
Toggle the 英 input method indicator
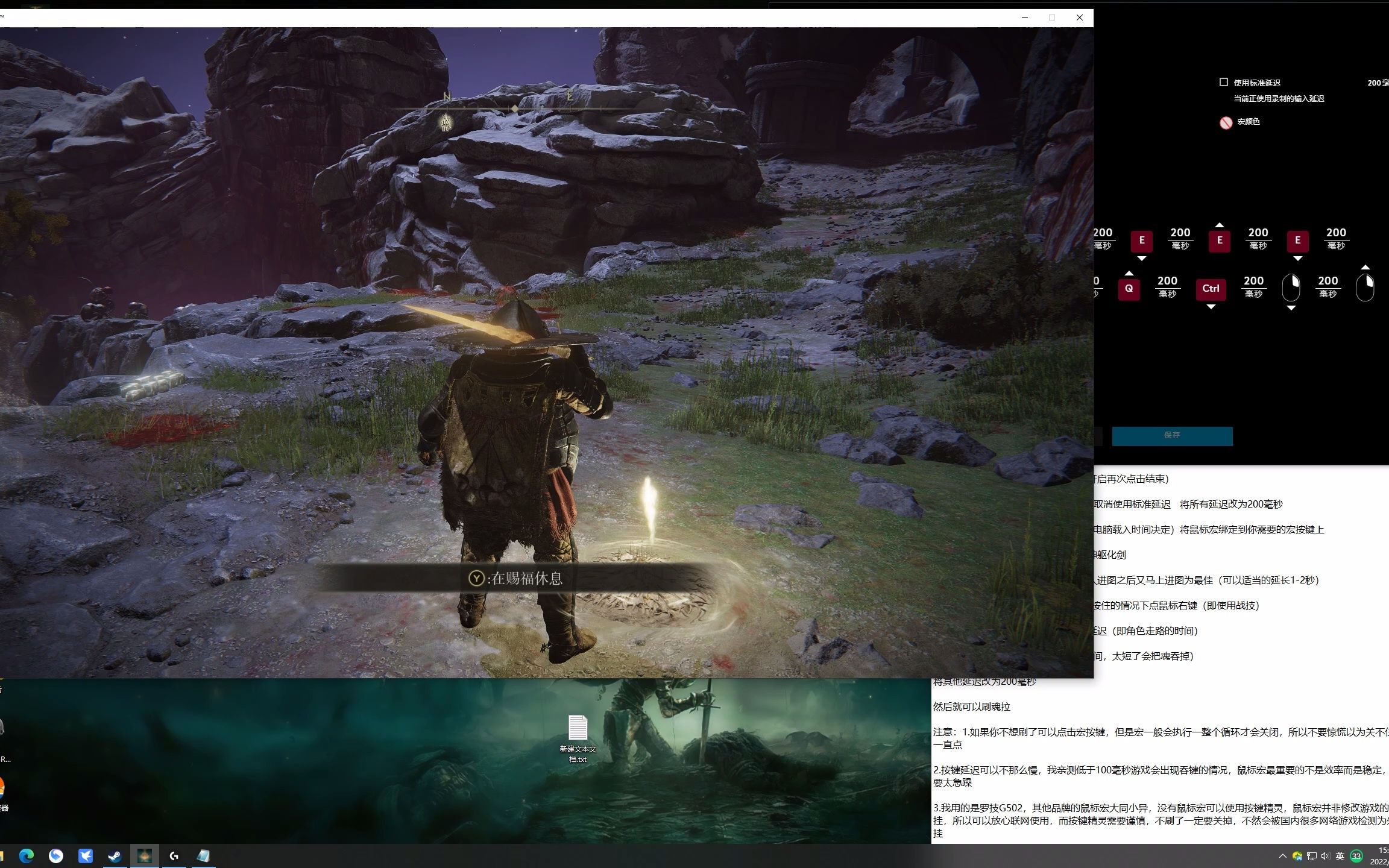pyautogui.click(x=1340, y=856)
